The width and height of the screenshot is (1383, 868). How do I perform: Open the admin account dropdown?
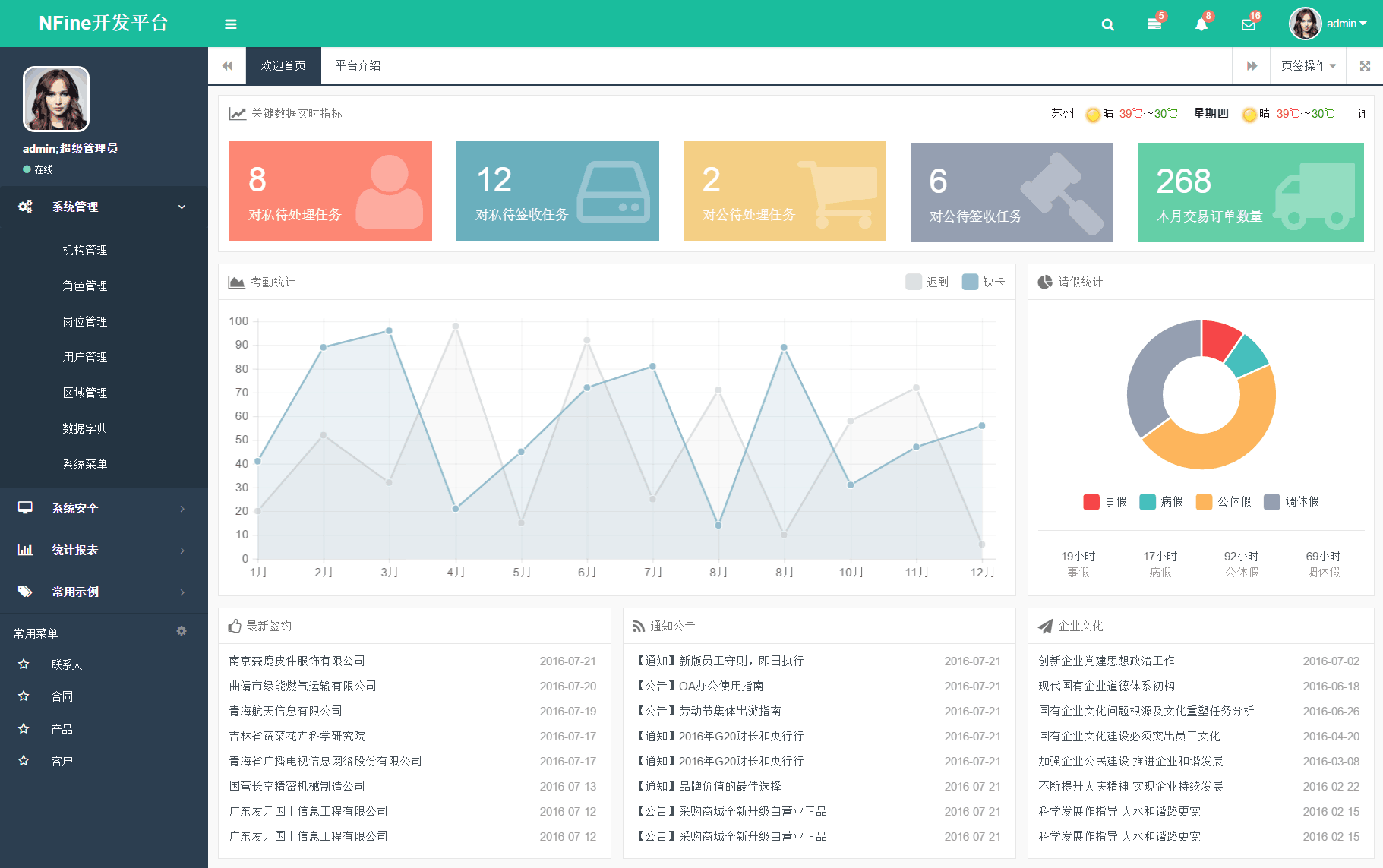click(1345, 24)
